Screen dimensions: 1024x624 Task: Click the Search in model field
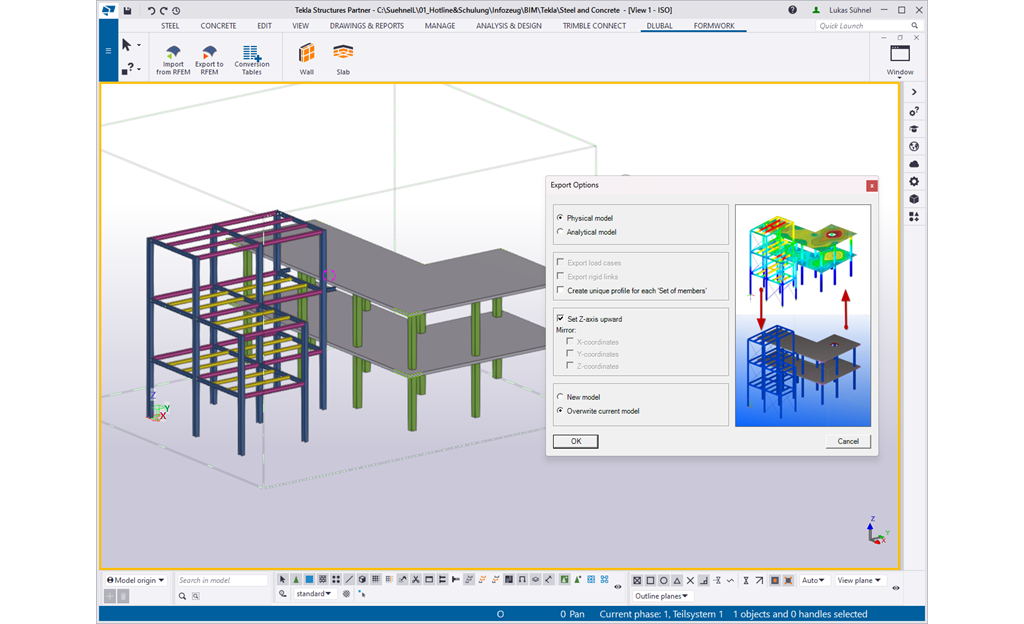click(222, 579)
